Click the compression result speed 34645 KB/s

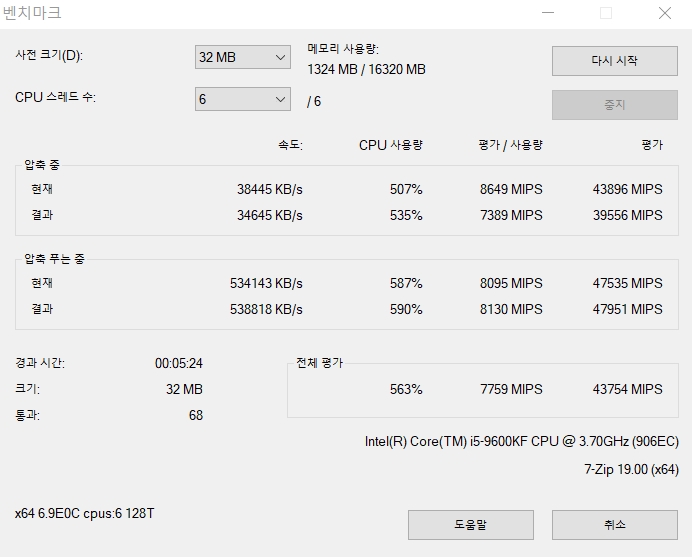click(270, 215)
